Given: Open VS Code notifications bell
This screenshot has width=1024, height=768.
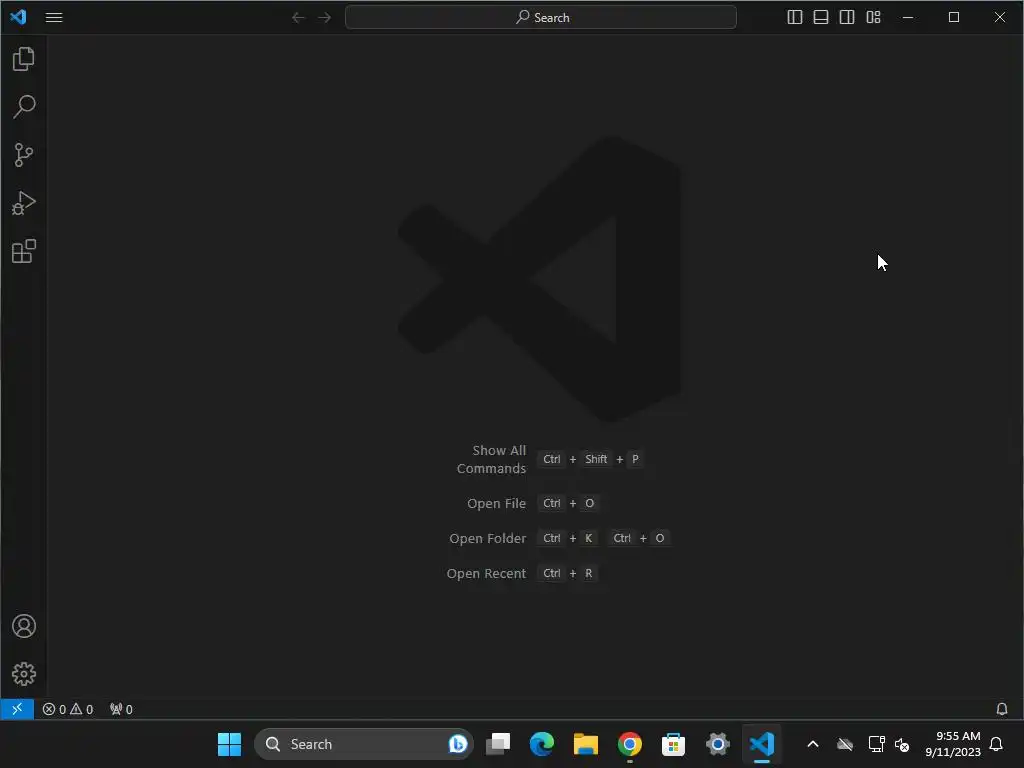Looking at the screenshot, I should (1002, 709).
